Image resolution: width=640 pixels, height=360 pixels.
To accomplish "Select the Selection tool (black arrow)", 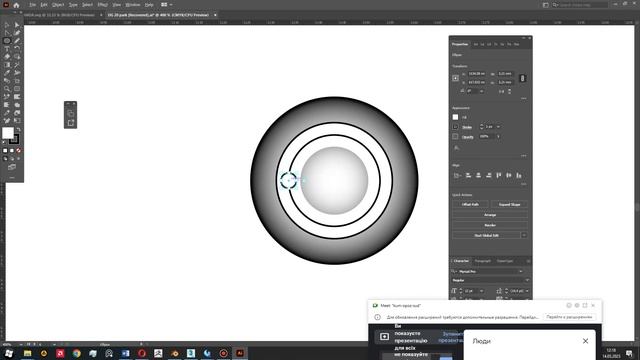I will click(7, 25).
